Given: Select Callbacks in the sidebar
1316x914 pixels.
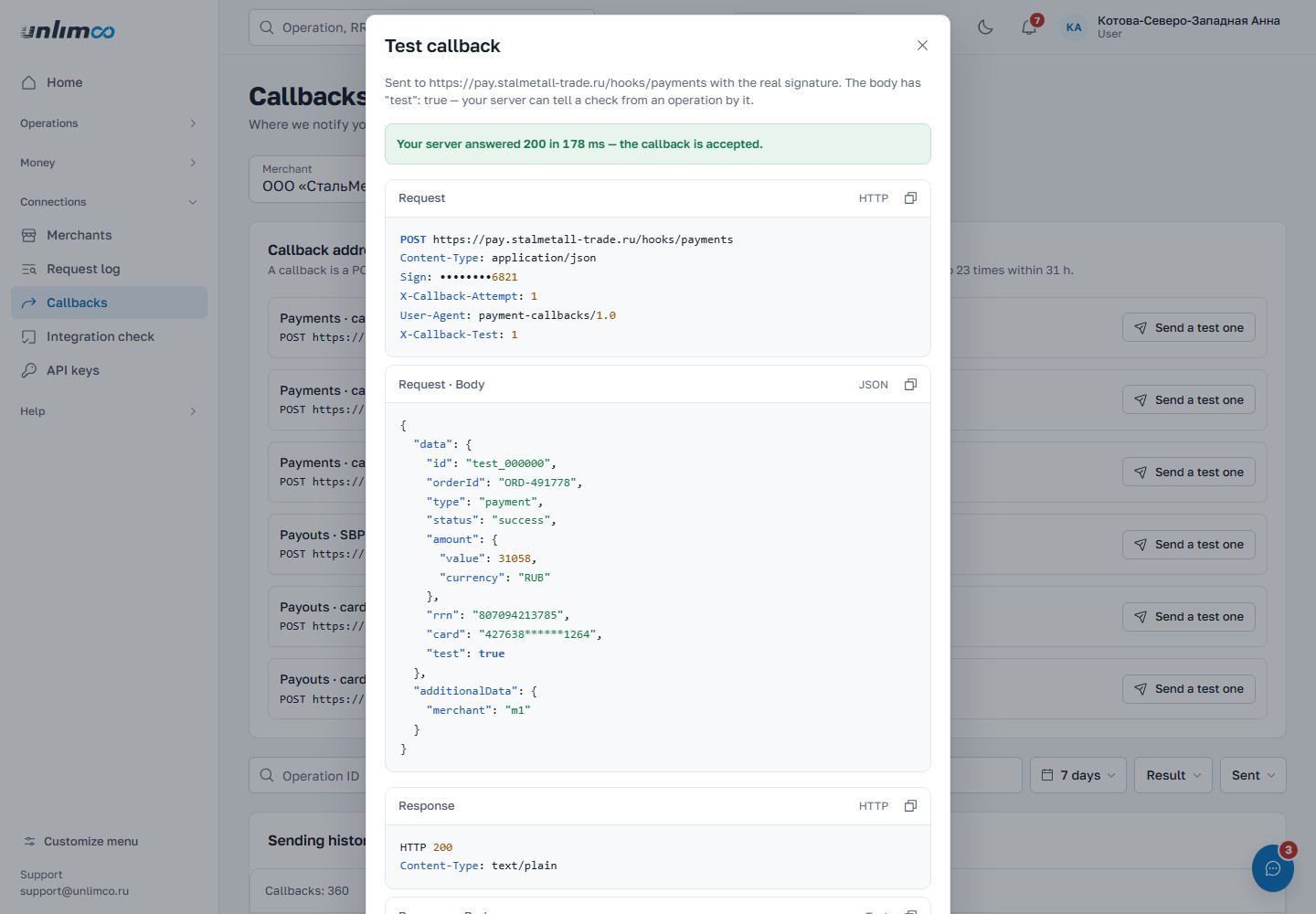Looking at the screenshot, I should tap(110, 303).
